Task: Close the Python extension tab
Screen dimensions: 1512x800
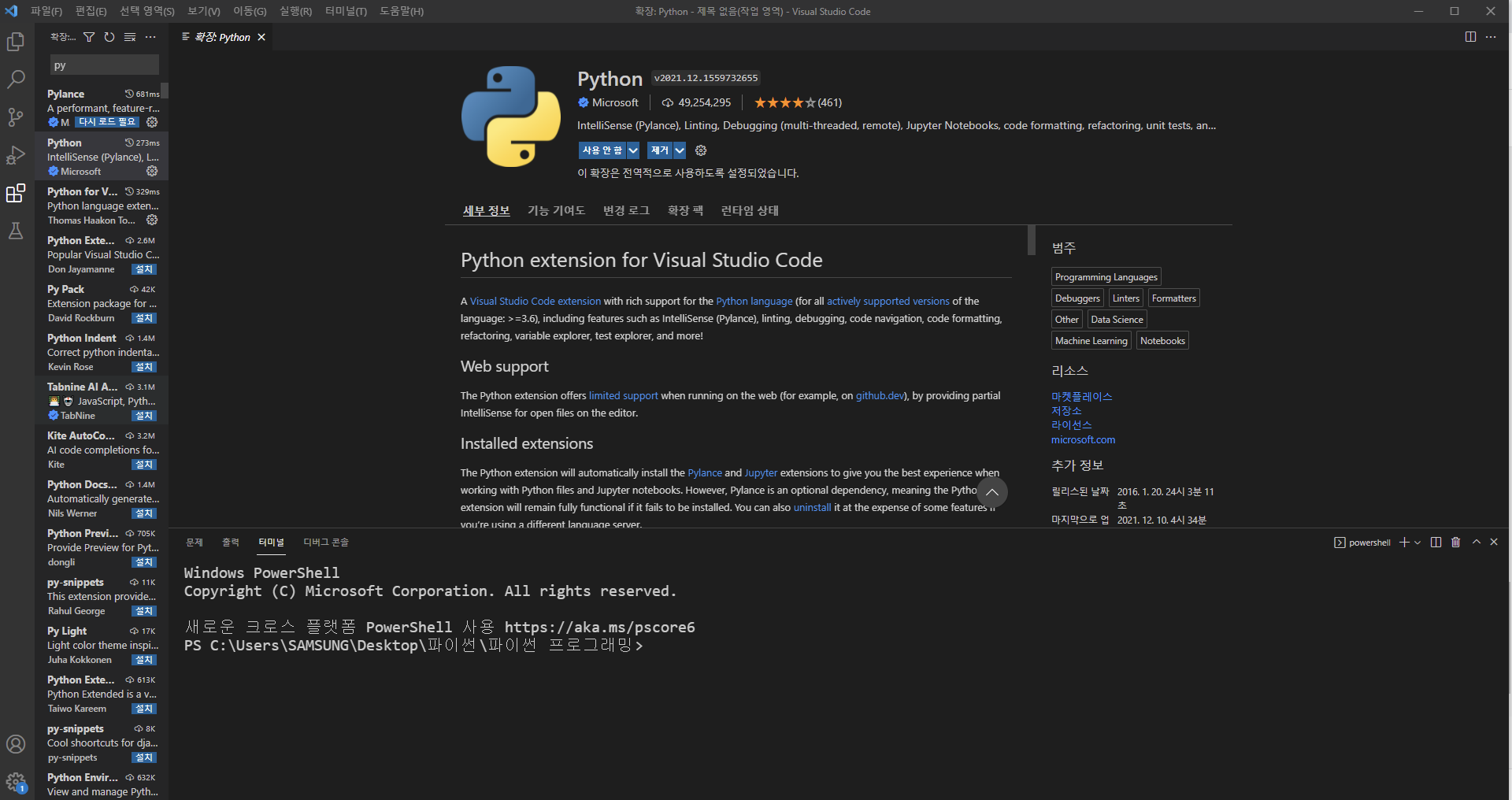Action: (261, 37)
